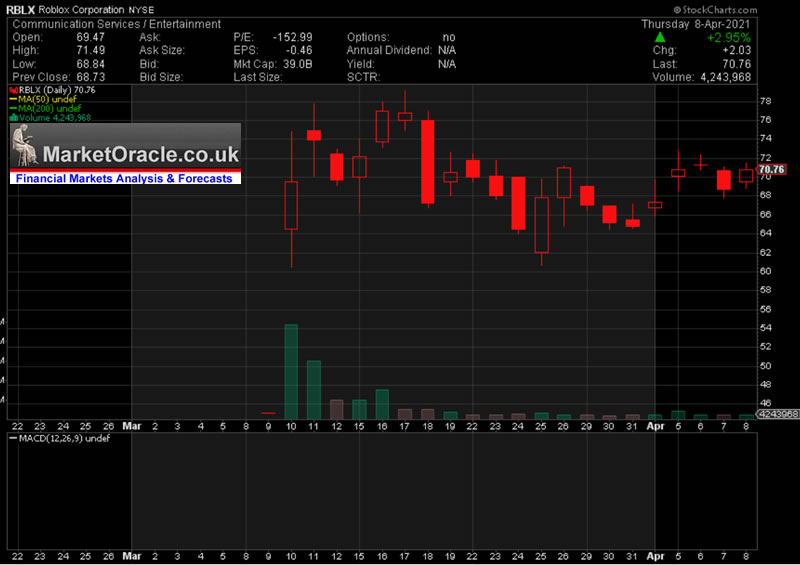Click the SCTR label
The image size is (800, 565).
(363, 78)
